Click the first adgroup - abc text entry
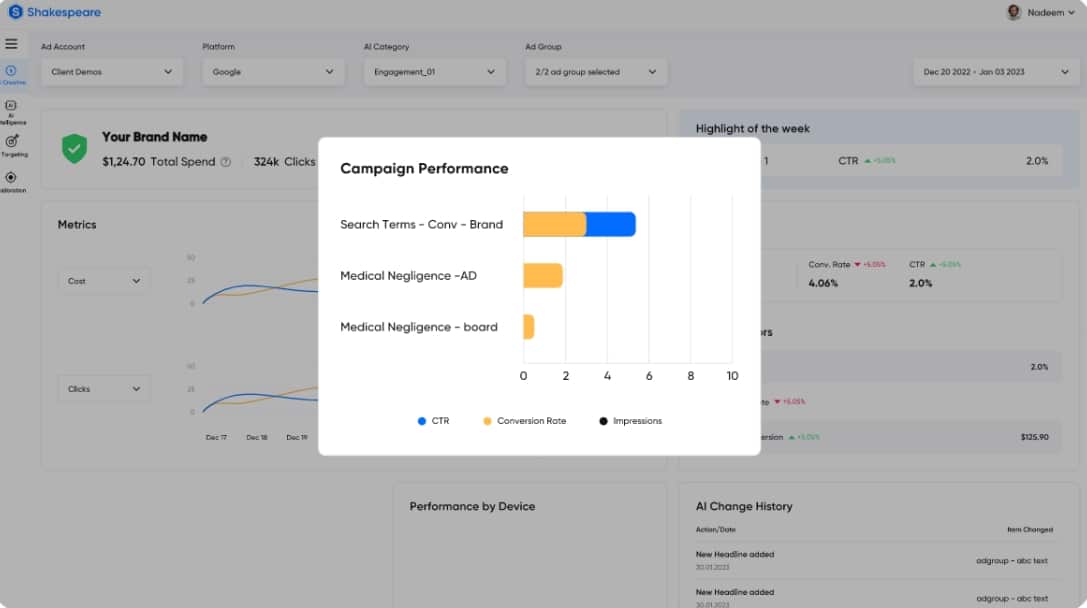This screenshot has width=1087, height=608. coord(1011,561)
